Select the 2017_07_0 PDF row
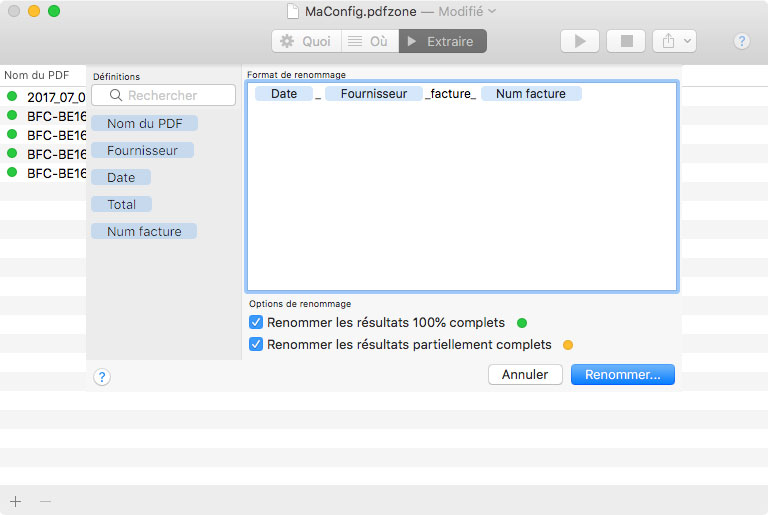This screenshot has width=768, height=515. [x=47, y=97]
